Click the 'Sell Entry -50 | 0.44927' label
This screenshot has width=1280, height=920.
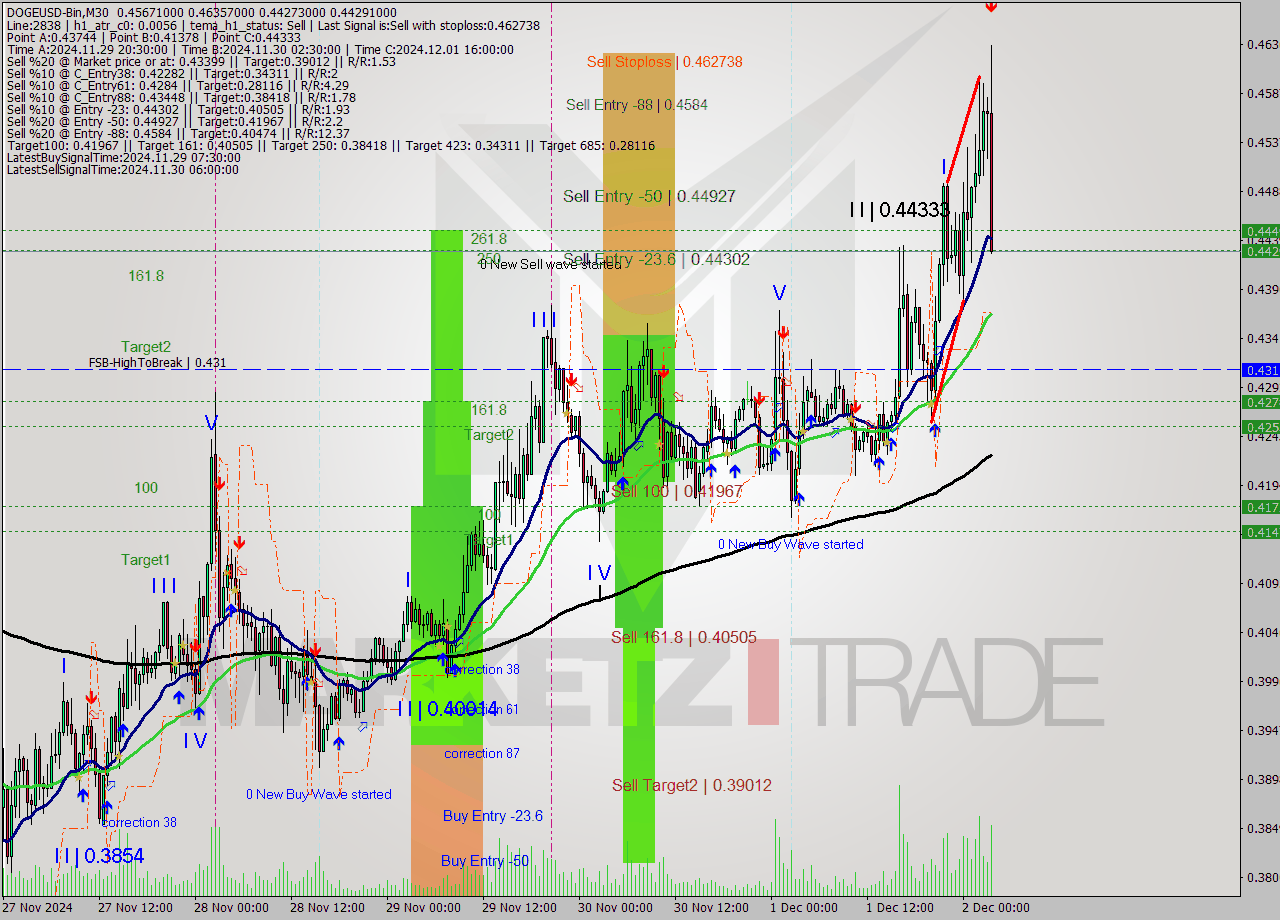click(x=649, y=197)
